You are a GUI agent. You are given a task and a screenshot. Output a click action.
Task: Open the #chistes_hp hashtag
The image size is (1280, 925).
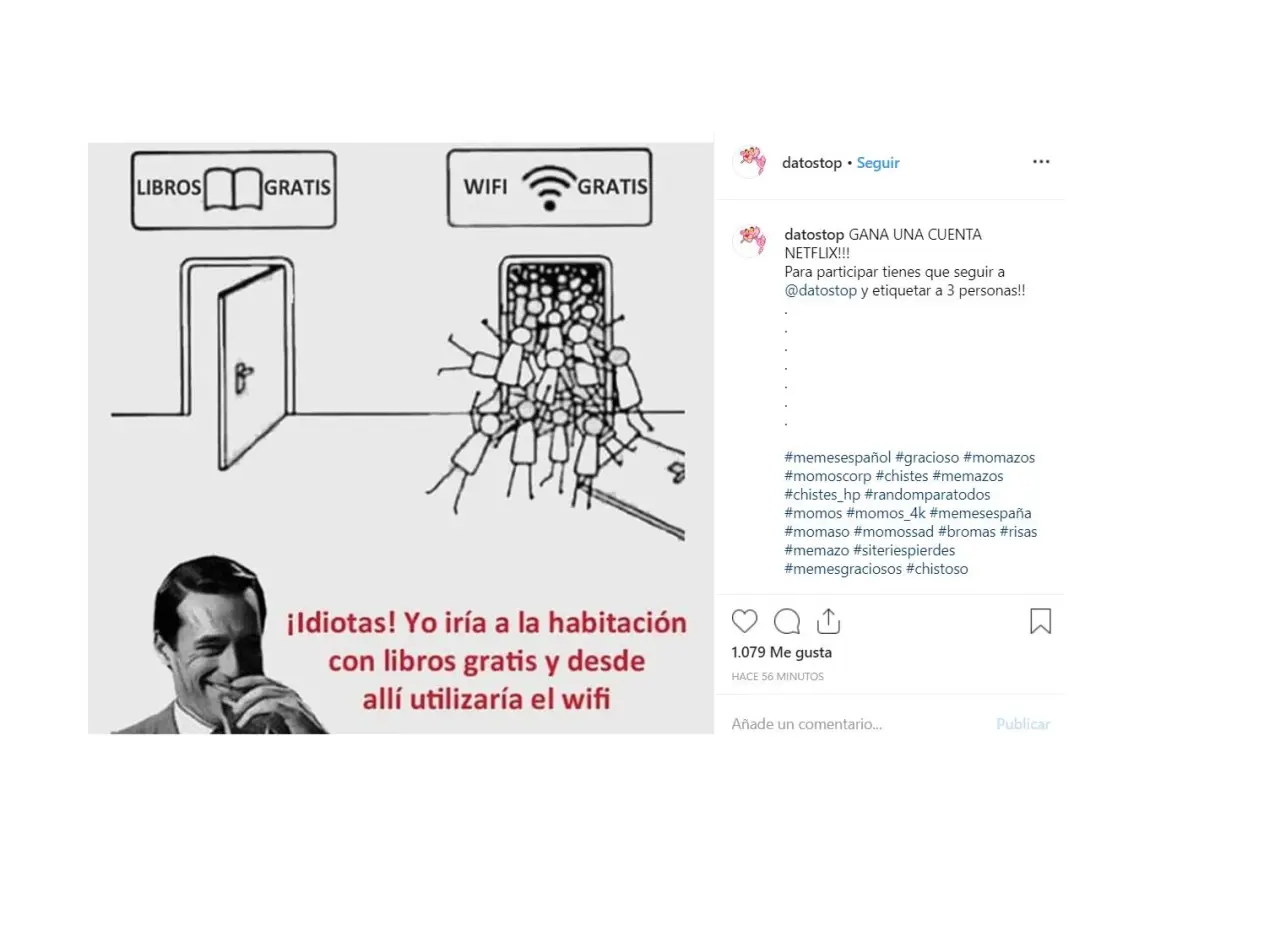point(822,495)
